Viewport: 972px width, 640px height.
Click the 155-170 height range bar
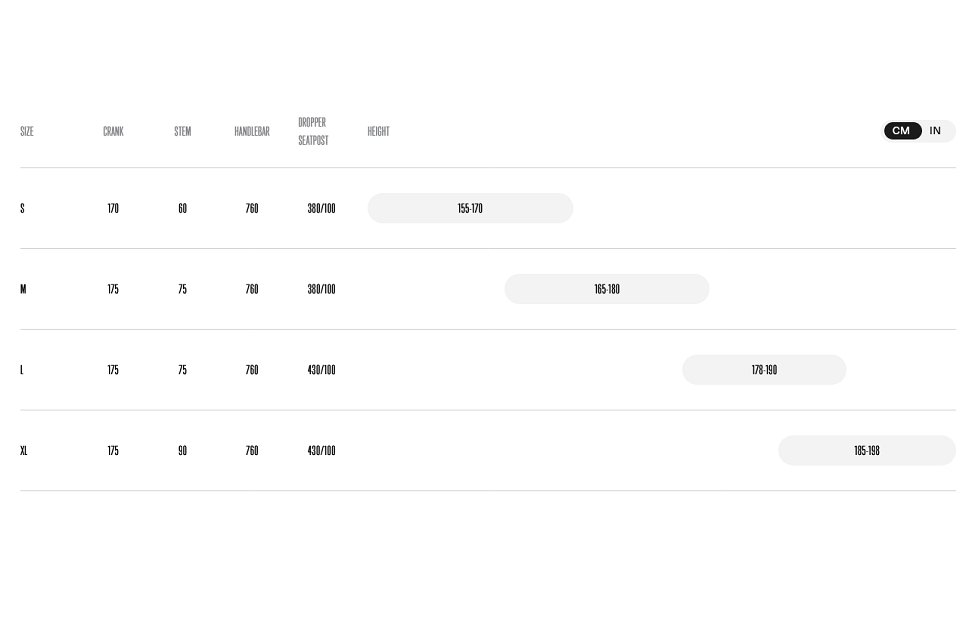coord(471,208)
